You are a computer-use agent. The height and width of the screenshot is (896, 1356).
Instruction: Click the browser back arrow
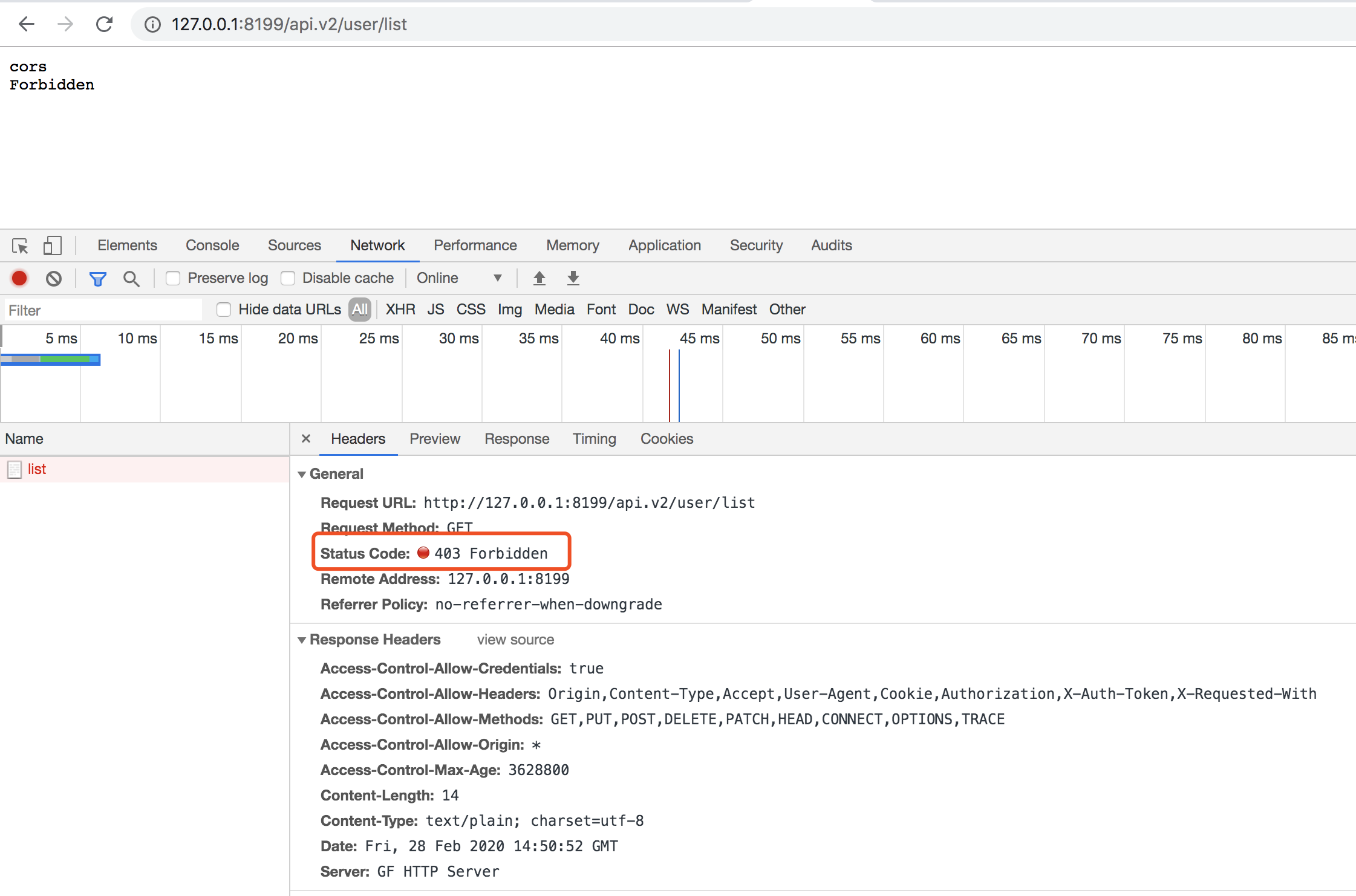27,24
